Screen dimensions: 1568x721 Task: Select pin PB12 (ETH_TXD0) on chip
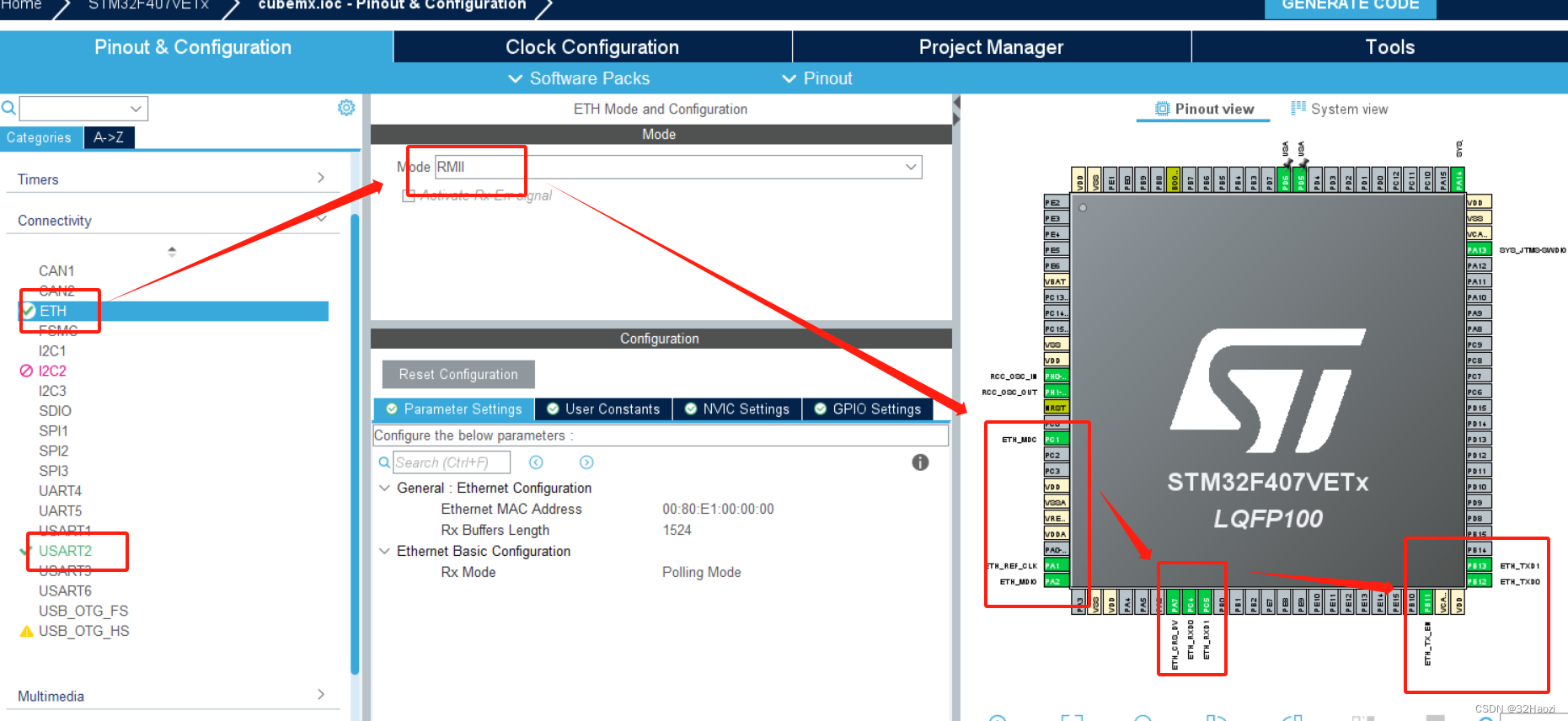[1478, 581]
